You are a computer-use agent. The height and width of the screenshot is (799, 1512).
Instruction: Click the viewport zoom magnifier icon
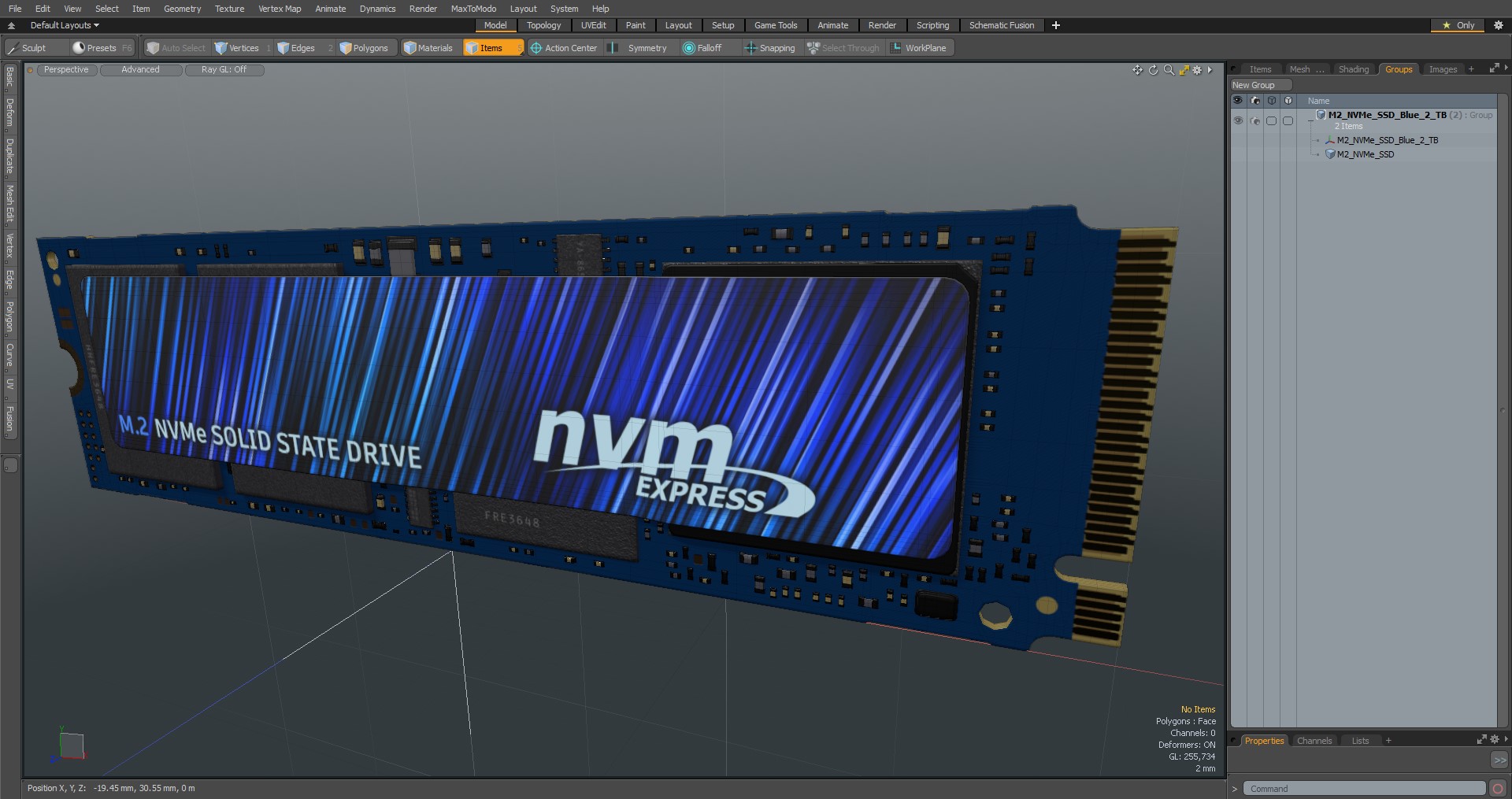(1169, 70)
